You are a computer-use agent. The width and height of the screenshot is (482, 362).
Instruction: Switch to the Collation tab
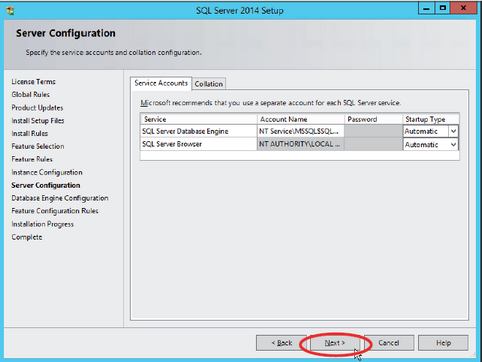tap(209, 84)
